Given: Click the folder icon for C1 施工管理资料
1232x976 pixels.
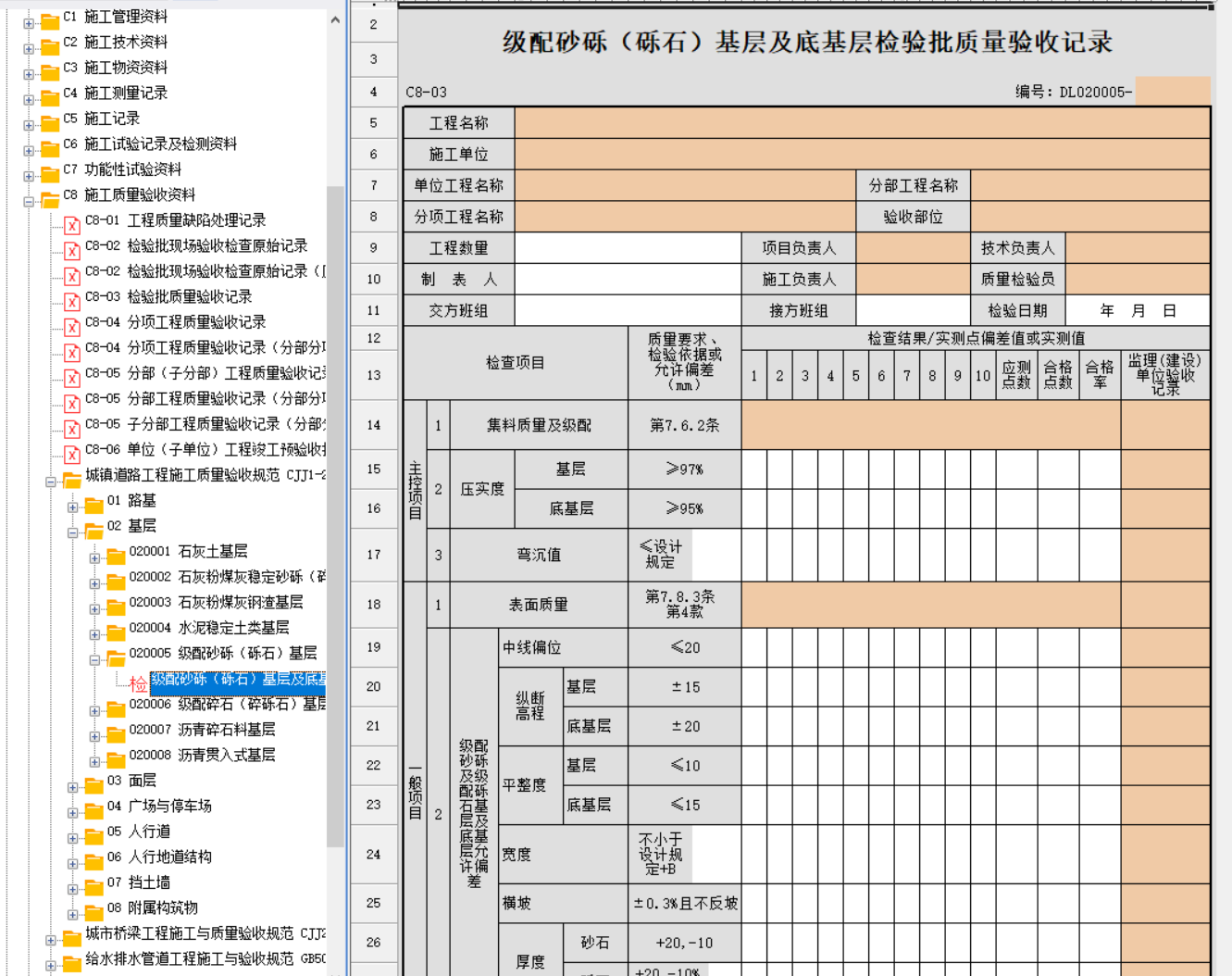Looking at the screenshot, I should (x=50, y=19).
